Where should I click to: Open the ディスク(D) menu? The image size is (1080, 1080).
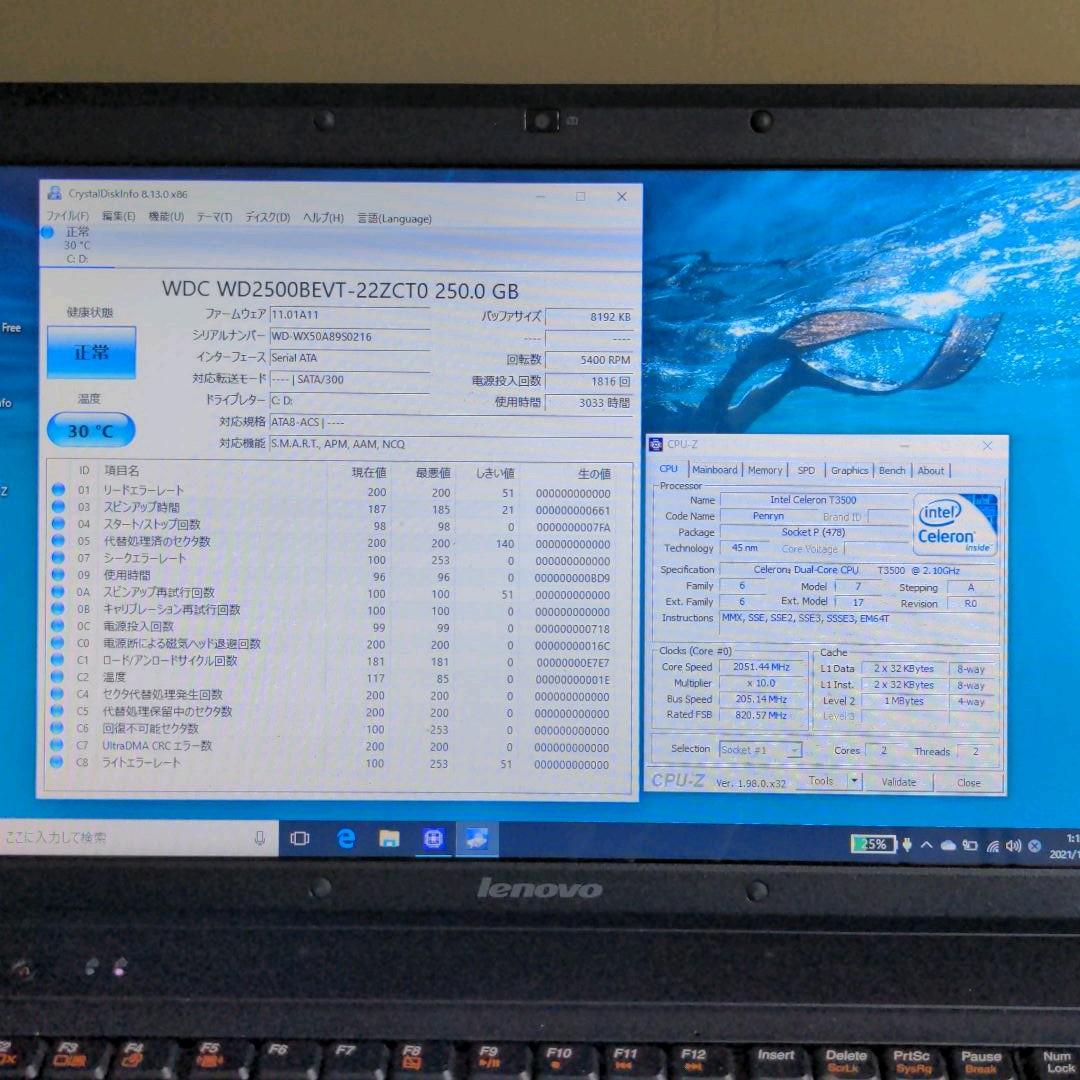point(267,217)
